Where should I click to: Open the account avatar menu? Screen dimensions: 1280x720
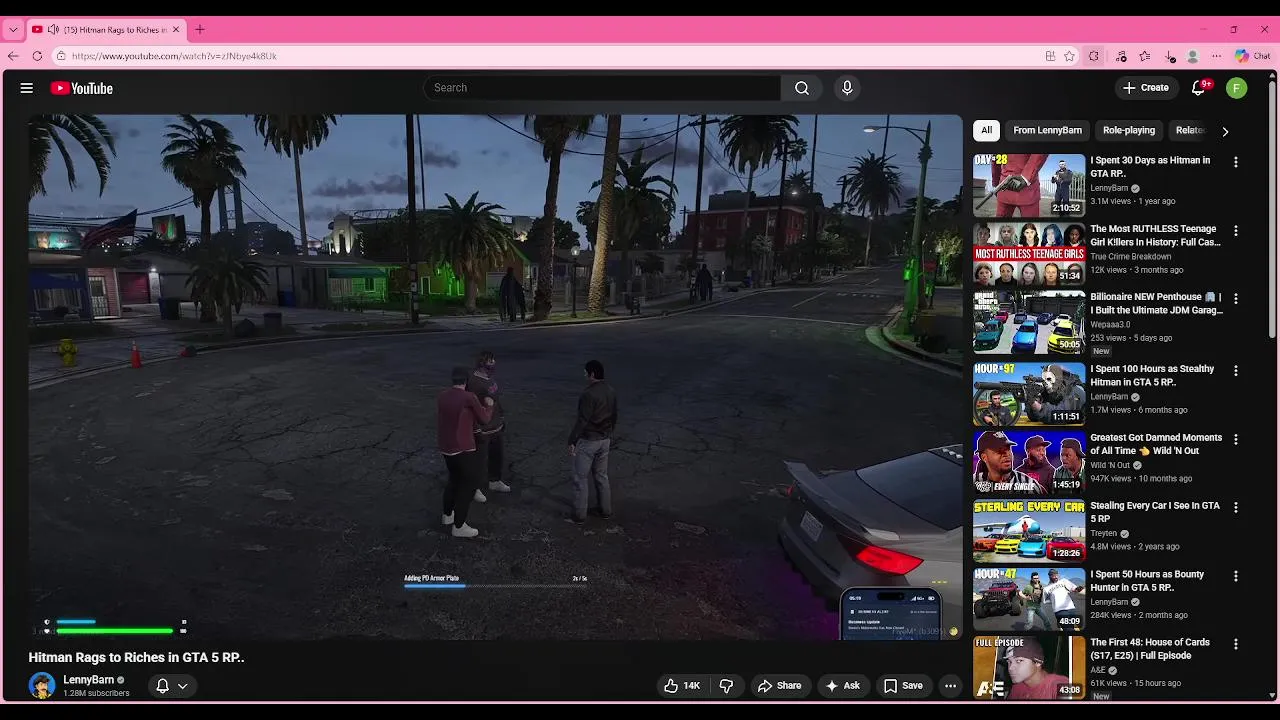(1237, 88)
